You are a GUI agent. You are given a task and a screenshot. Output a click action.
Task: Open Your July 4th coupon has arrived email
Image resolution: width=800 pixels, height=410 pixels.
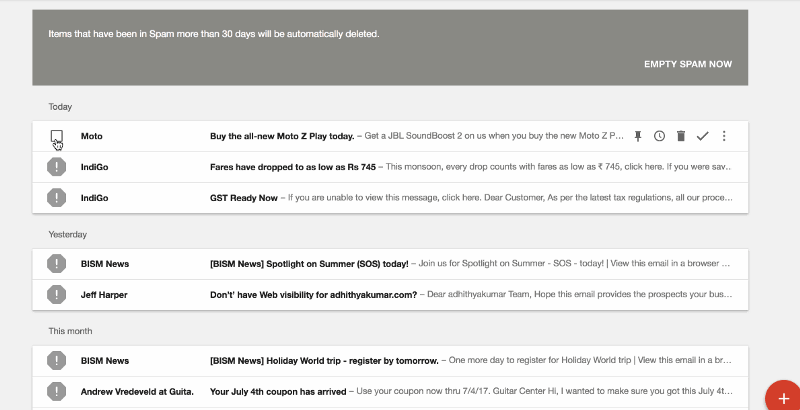390,392
